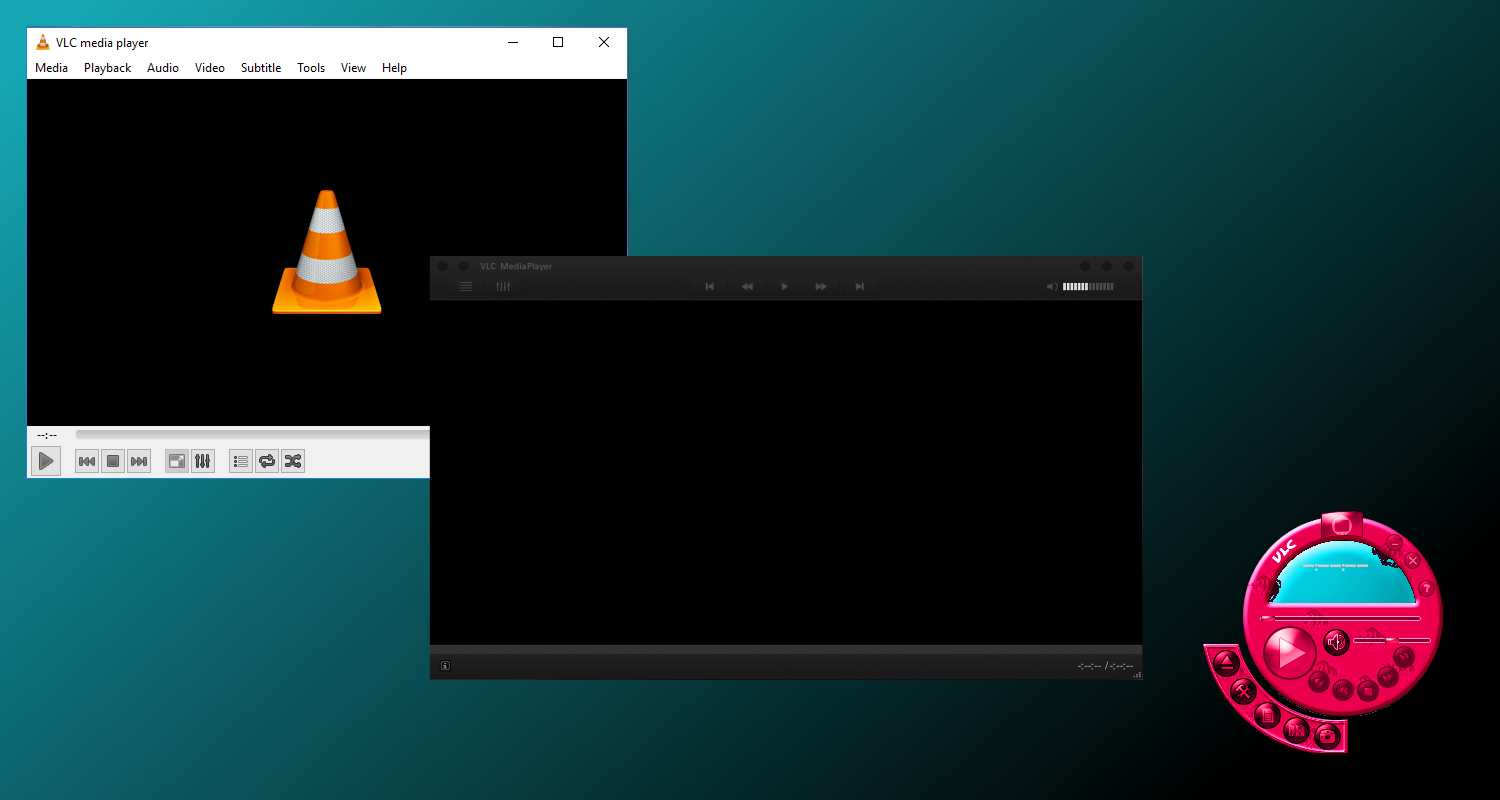The image size is (1500, 800).
Task: Open the Tools menu
Action: click(311, 68)
